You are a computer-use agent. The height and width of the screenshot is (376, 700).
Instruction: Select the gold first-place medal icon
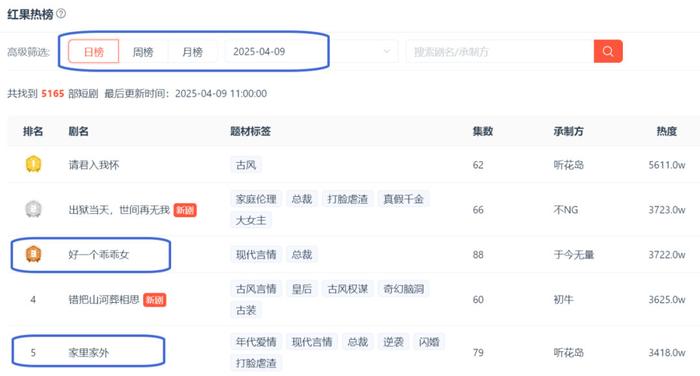point(33,164)
